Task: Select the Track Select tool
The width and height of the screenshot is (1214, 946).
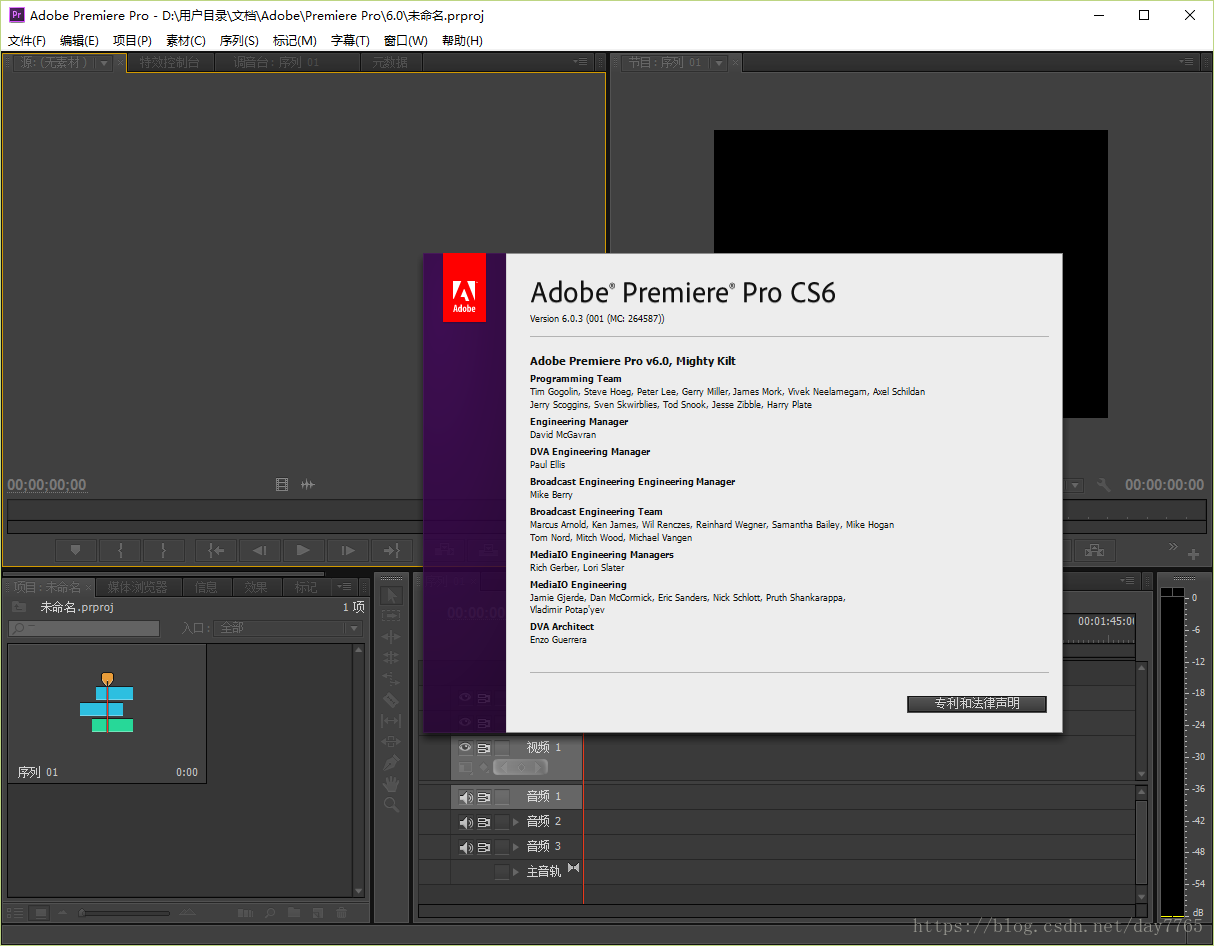Action: [391, 616]
